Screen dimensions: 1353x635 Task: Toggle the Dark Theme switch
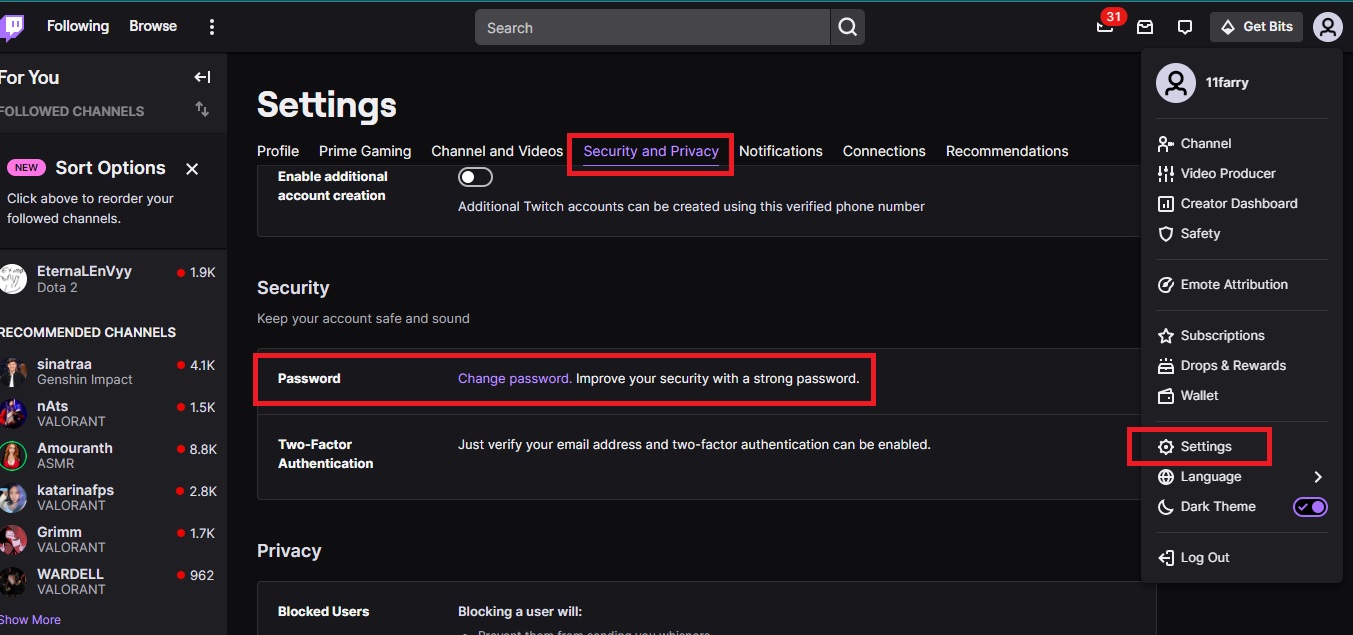click(1310, 507)
